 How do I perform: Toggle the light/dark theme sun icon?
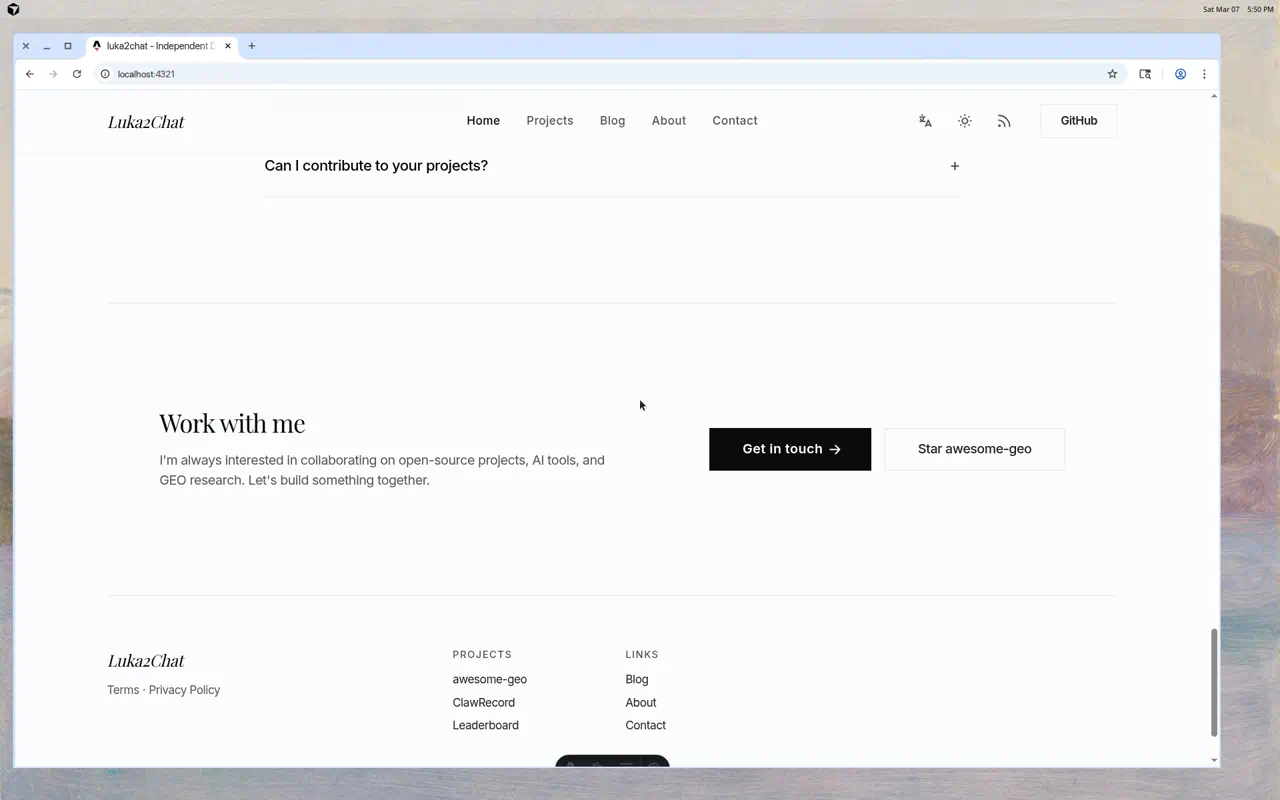pyautogui.click(x=964, y=121)
